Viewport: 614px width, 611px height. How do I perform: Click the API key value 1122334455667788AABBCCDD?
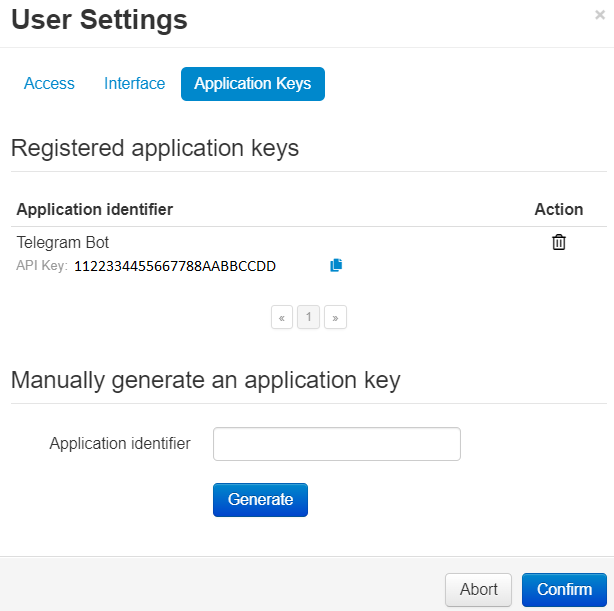[175, 266]
